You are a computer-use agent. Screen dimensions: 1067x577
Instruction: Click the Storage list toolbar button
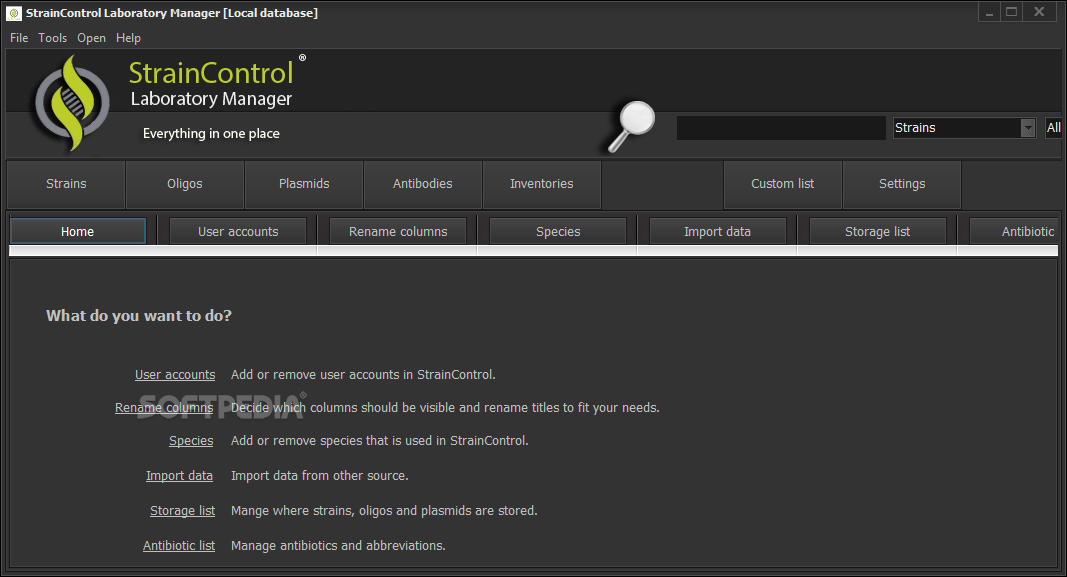(878, 231)
